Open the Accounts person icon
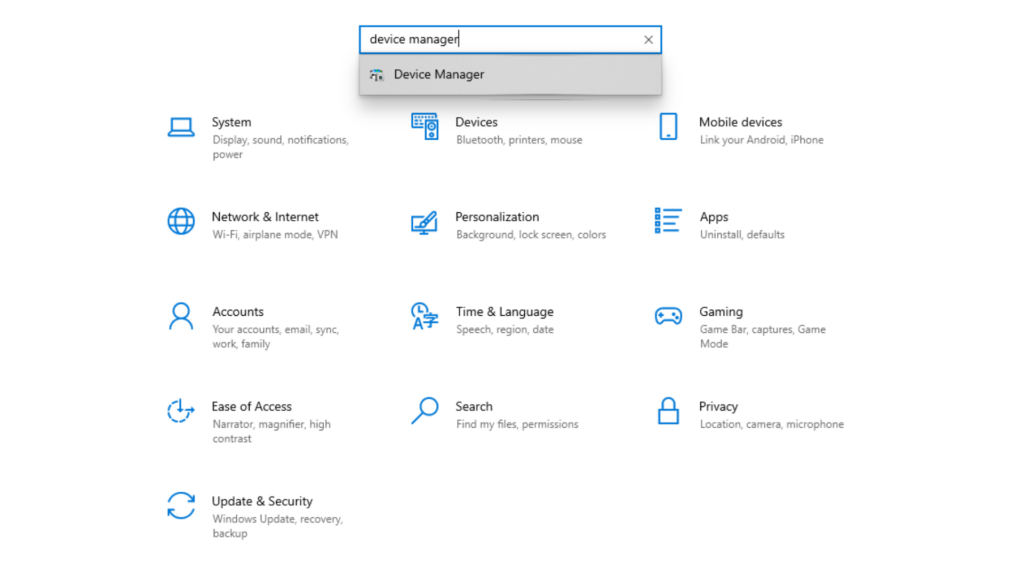 click(x=181, y=316)
